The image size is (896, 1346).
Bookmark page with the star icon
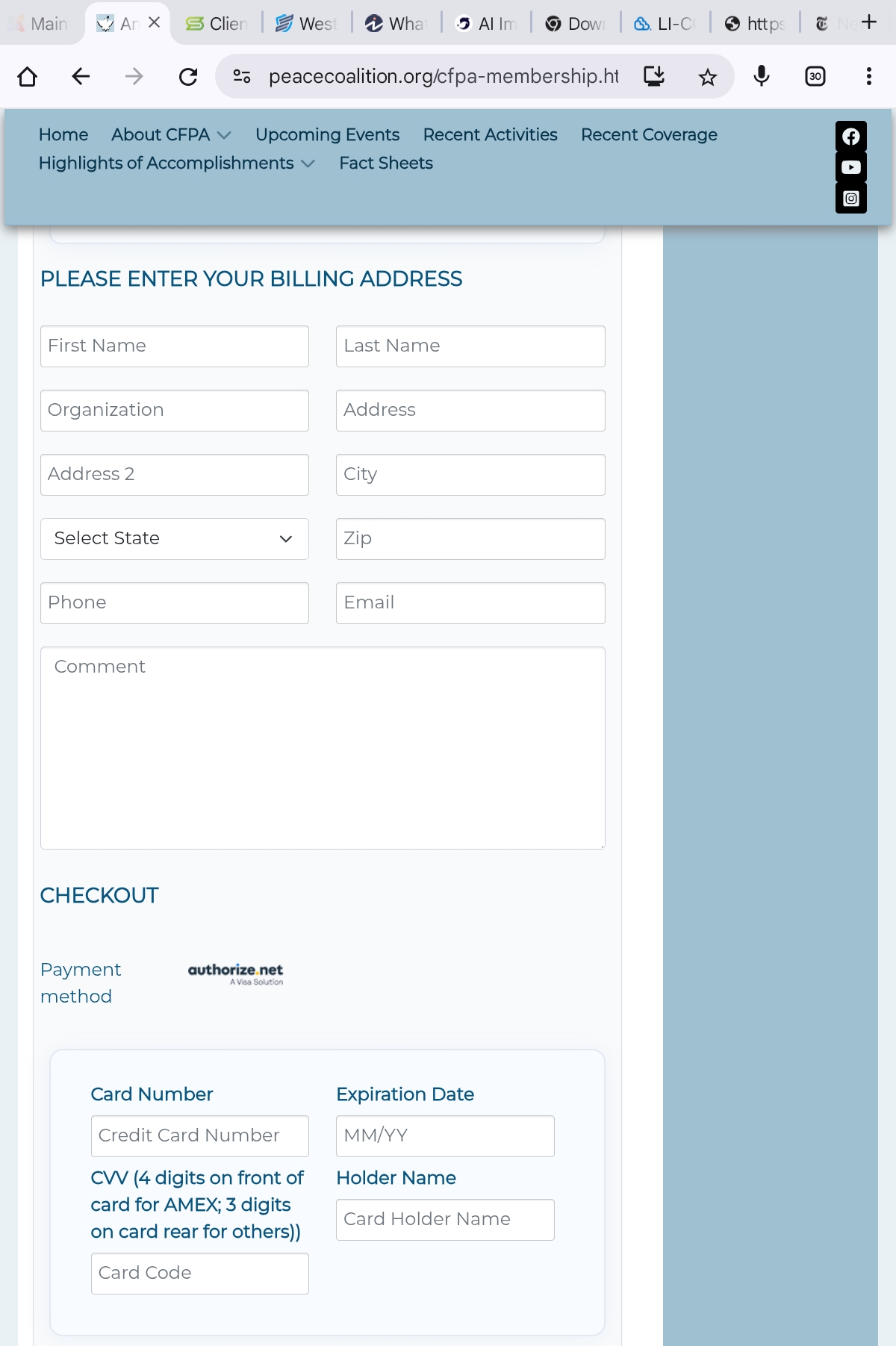[x=707, y=77]
